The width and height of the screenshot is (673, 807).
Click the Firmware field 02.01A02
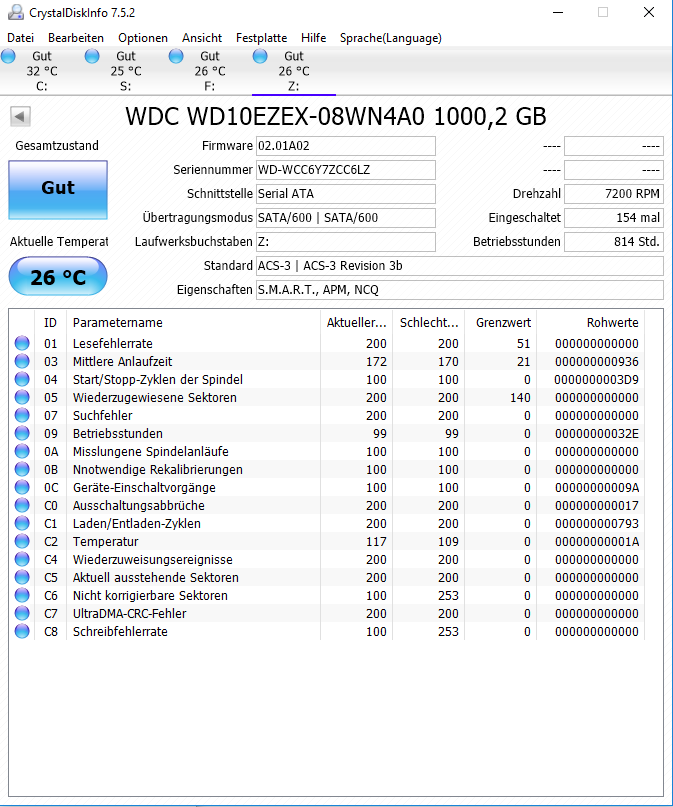pos(346,146)
